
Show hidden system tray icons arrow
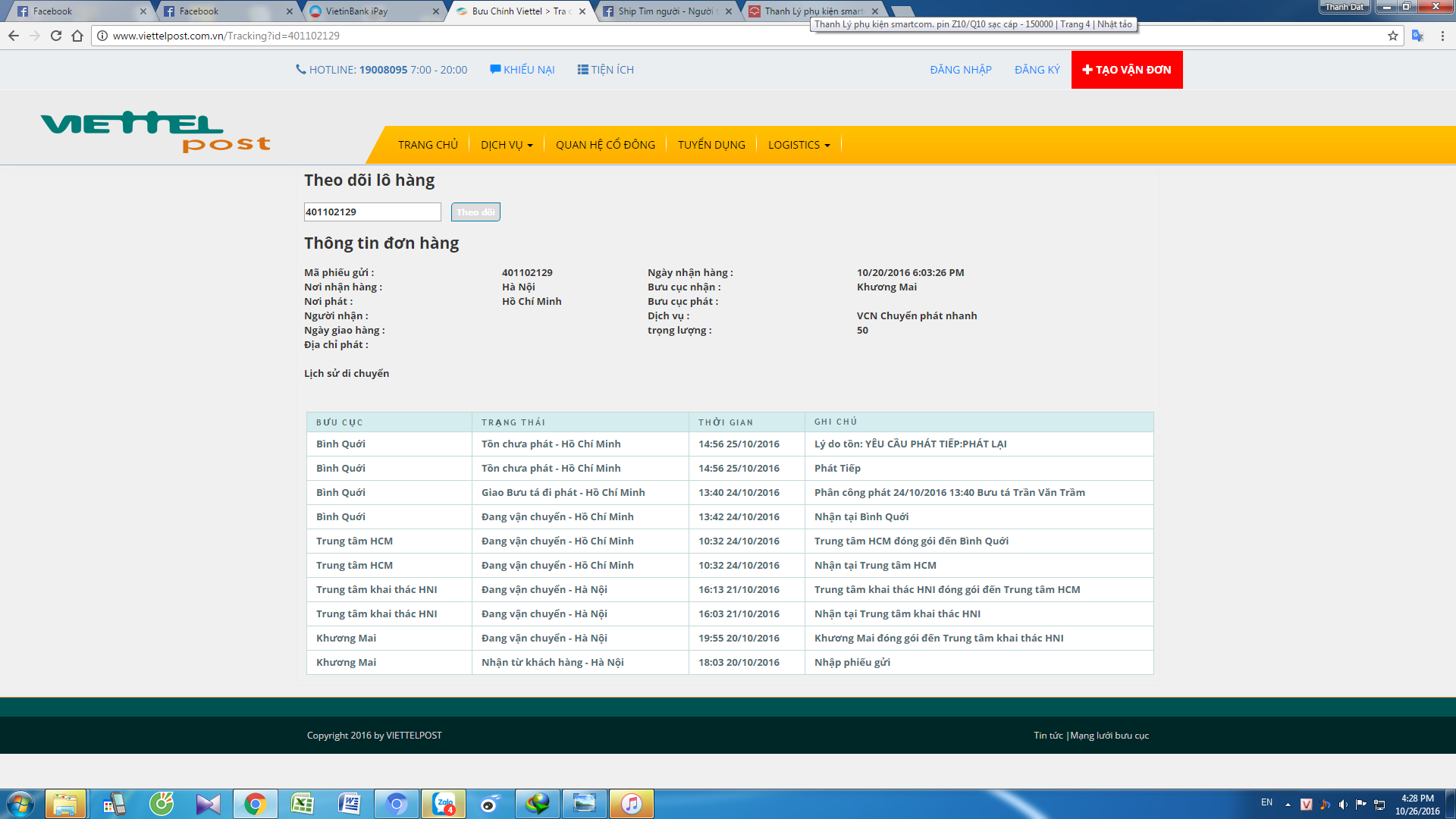pos(1288,804)
